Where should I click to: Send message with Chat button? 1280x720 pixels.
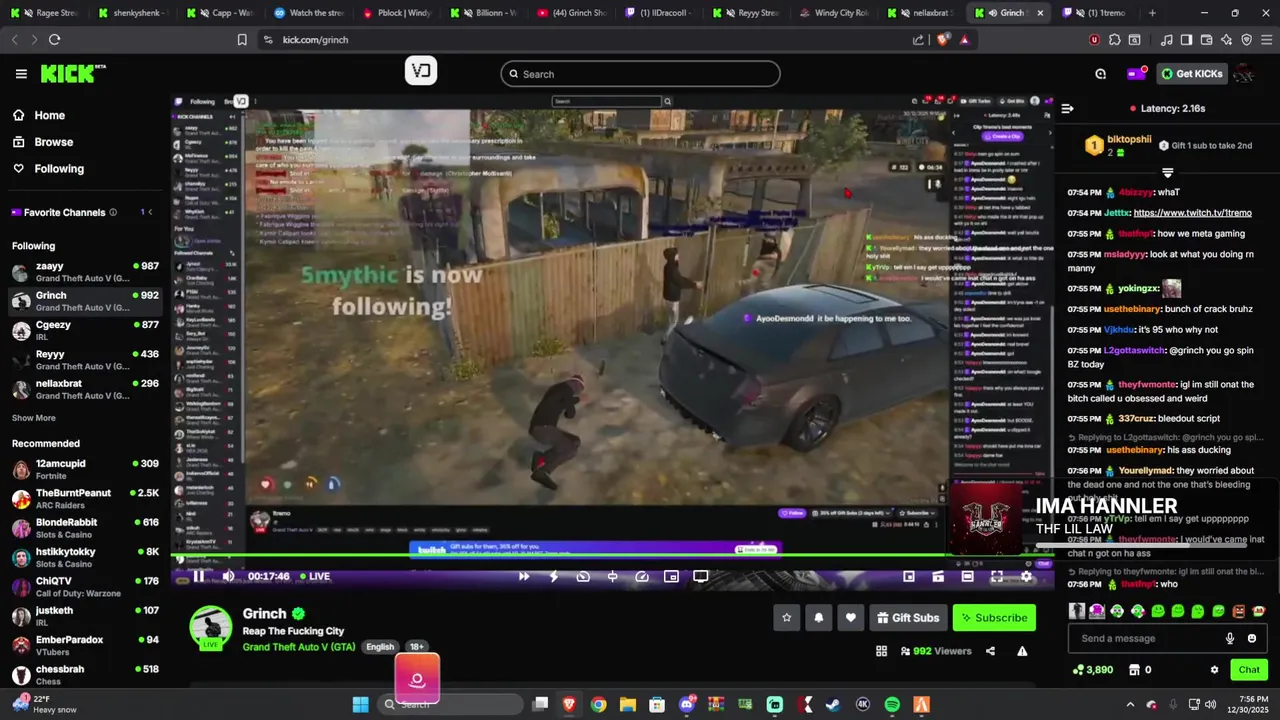point(1249,670)
